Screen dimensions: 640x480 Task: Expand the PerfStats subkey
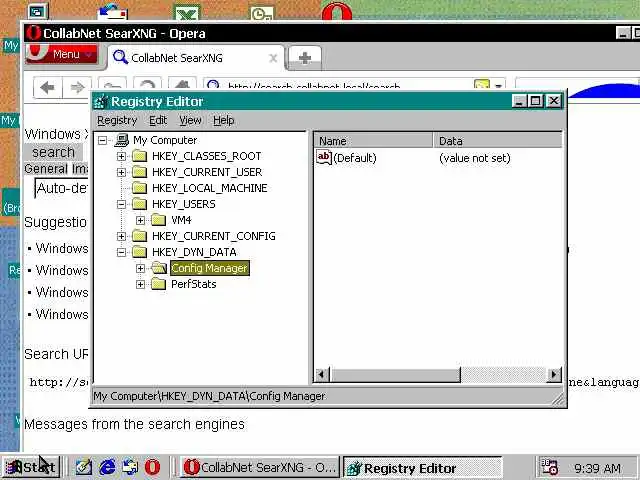[x=140, y=284]
